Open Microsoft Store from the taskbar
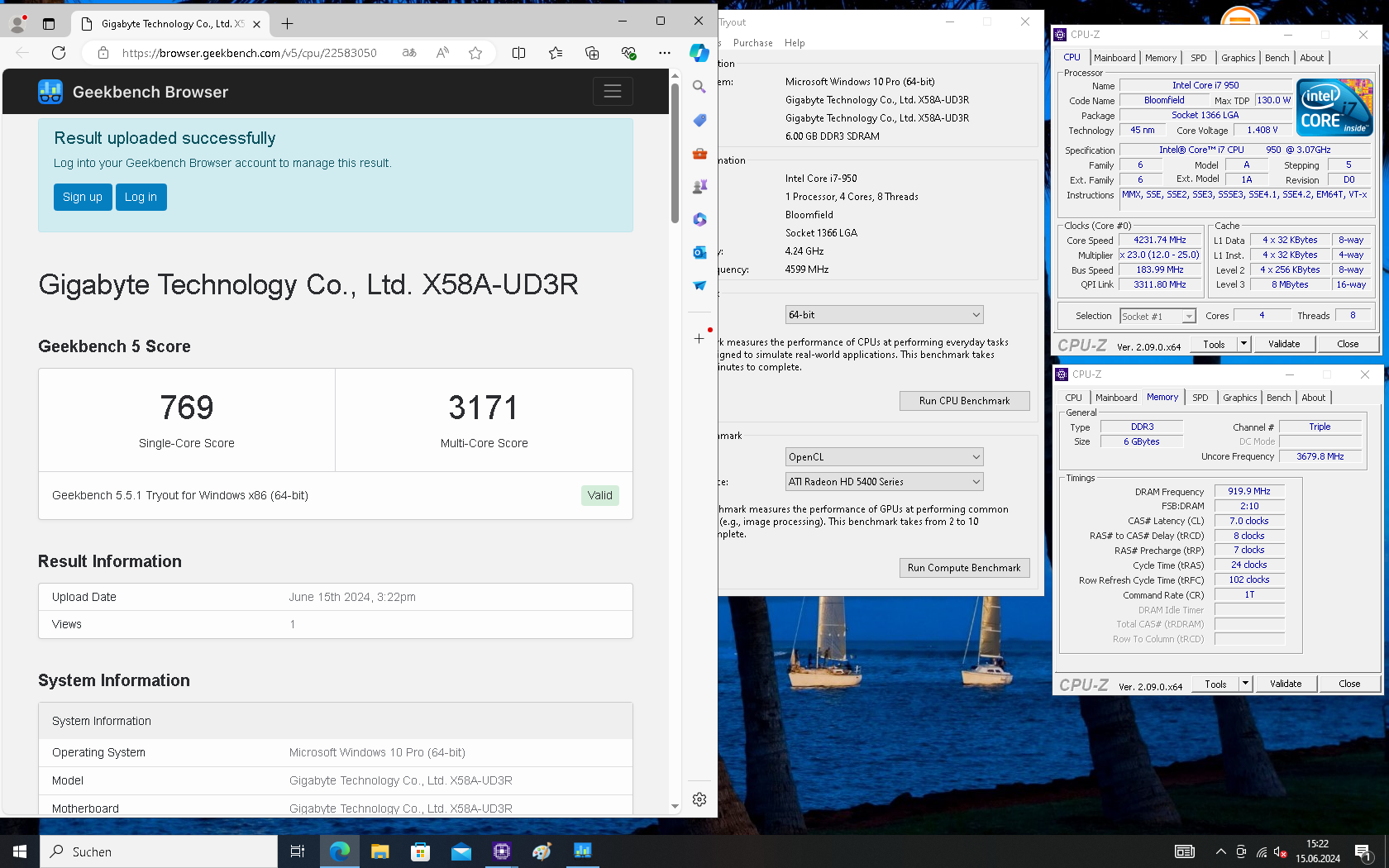The image size is (1389, 868). [420, 851]
